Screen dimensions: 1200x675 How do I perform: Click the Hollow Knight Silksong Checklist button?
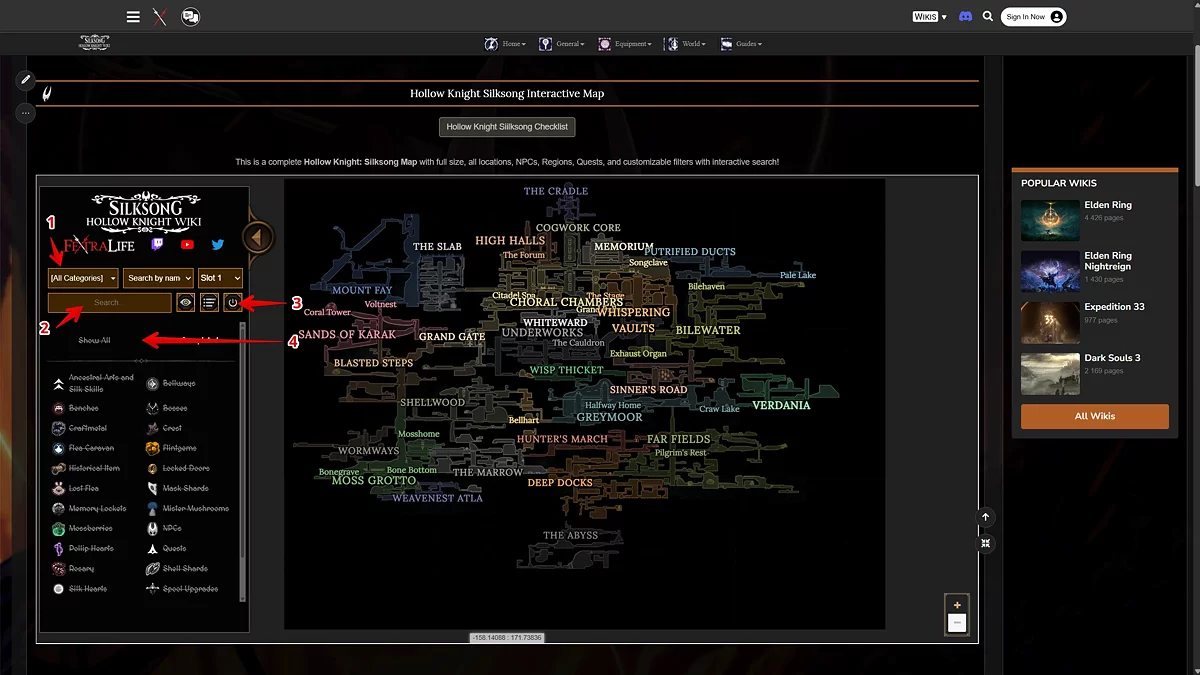507,127
